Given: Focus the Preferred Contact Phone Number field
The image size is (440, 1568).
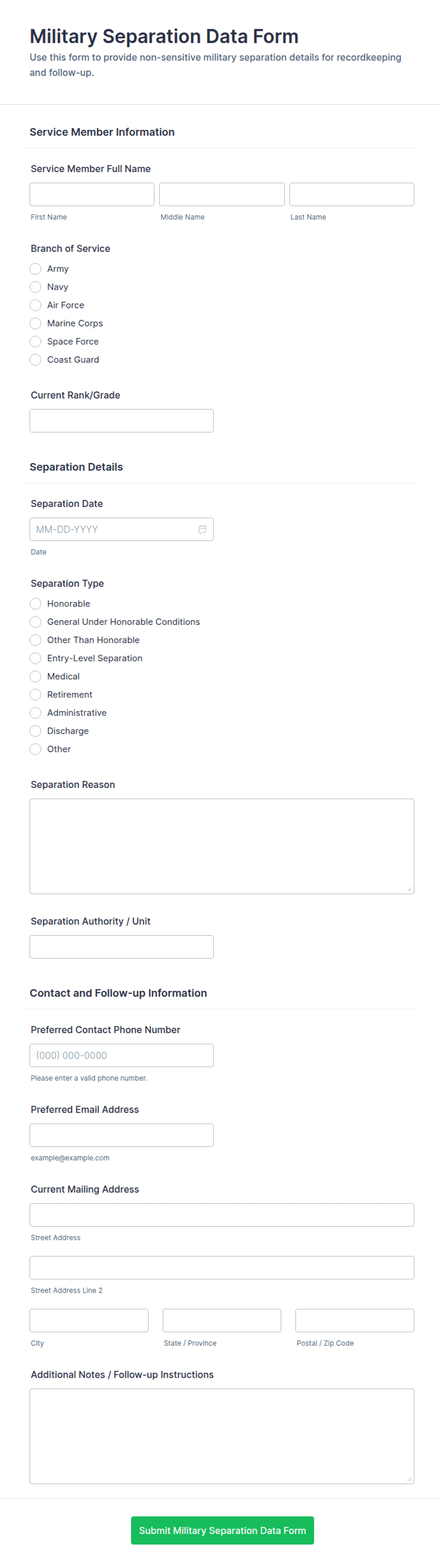Looking at the screenshot, I should [x=122, y=1055].
